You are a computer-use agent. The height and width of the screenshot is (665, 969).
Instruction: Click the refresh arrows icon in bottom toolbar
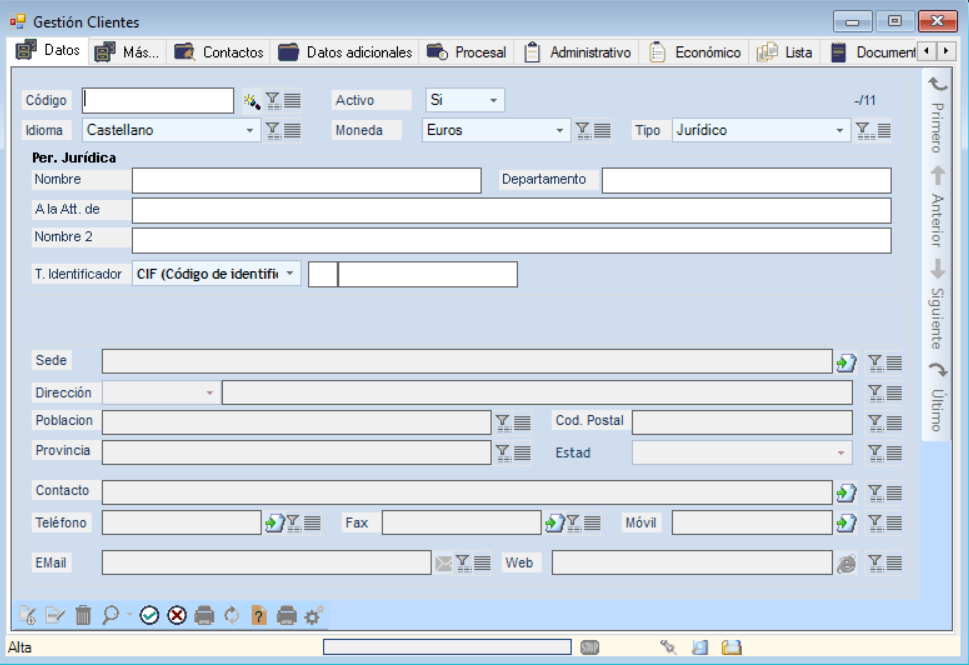232,615
